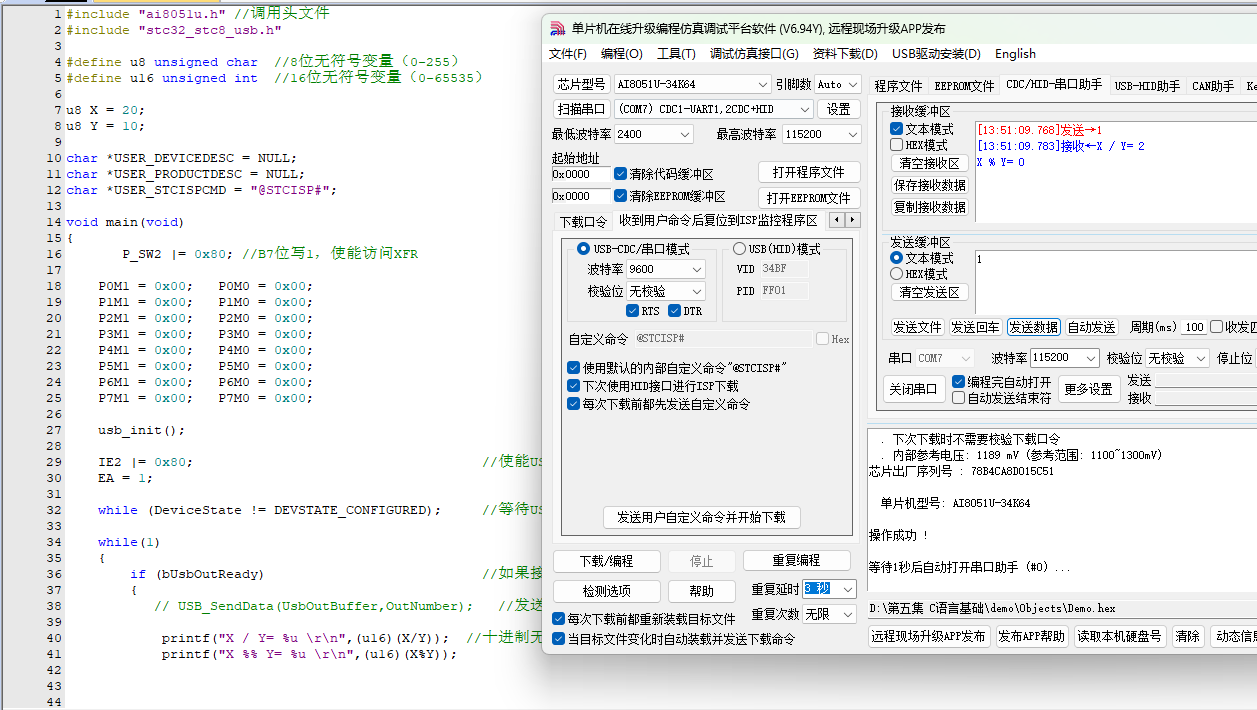Screen dimensions: 1257x710
Task: Open the 编程(O) menu
Action: [x=621, y=54]
